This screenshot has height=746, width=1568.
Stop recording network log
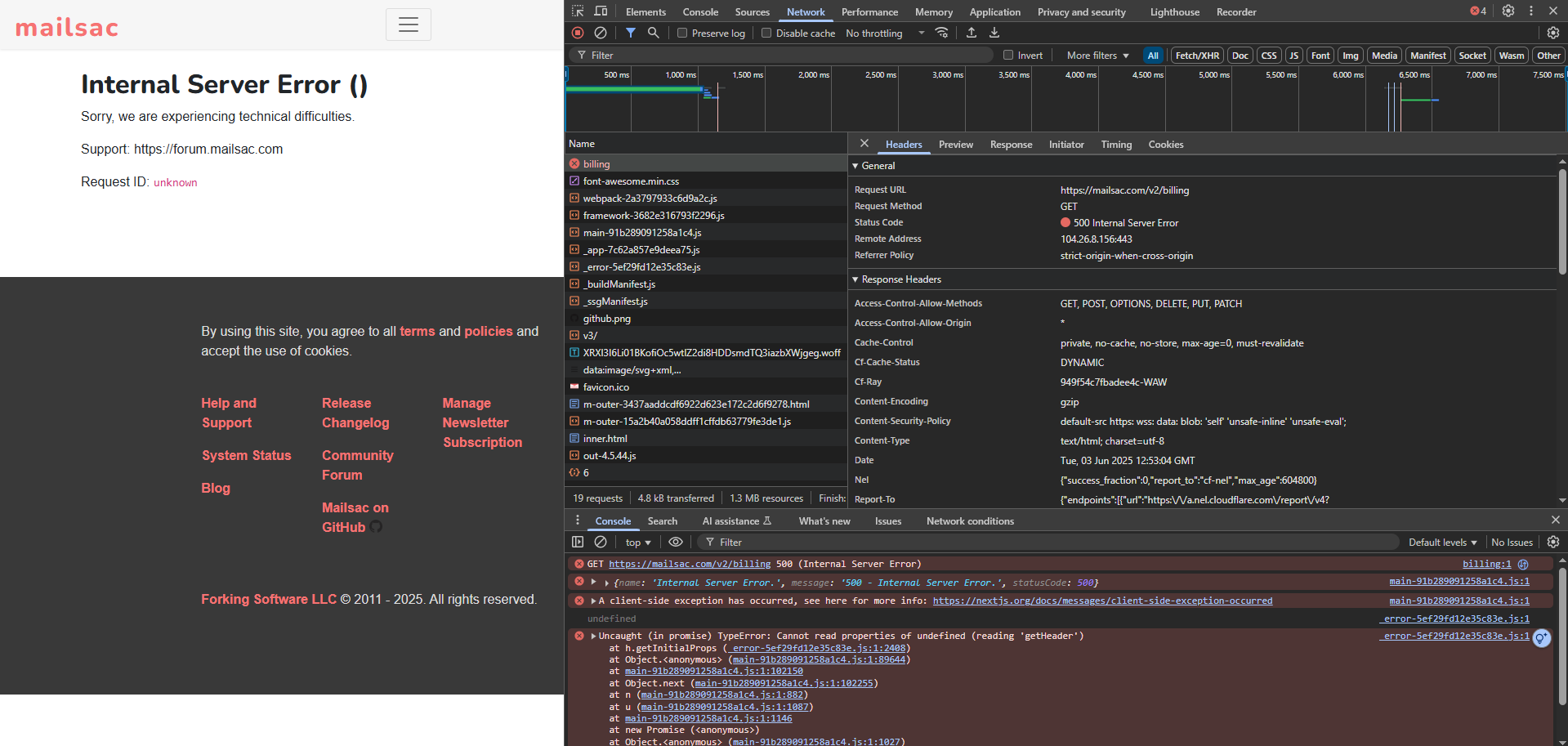(x=578, y=33)
